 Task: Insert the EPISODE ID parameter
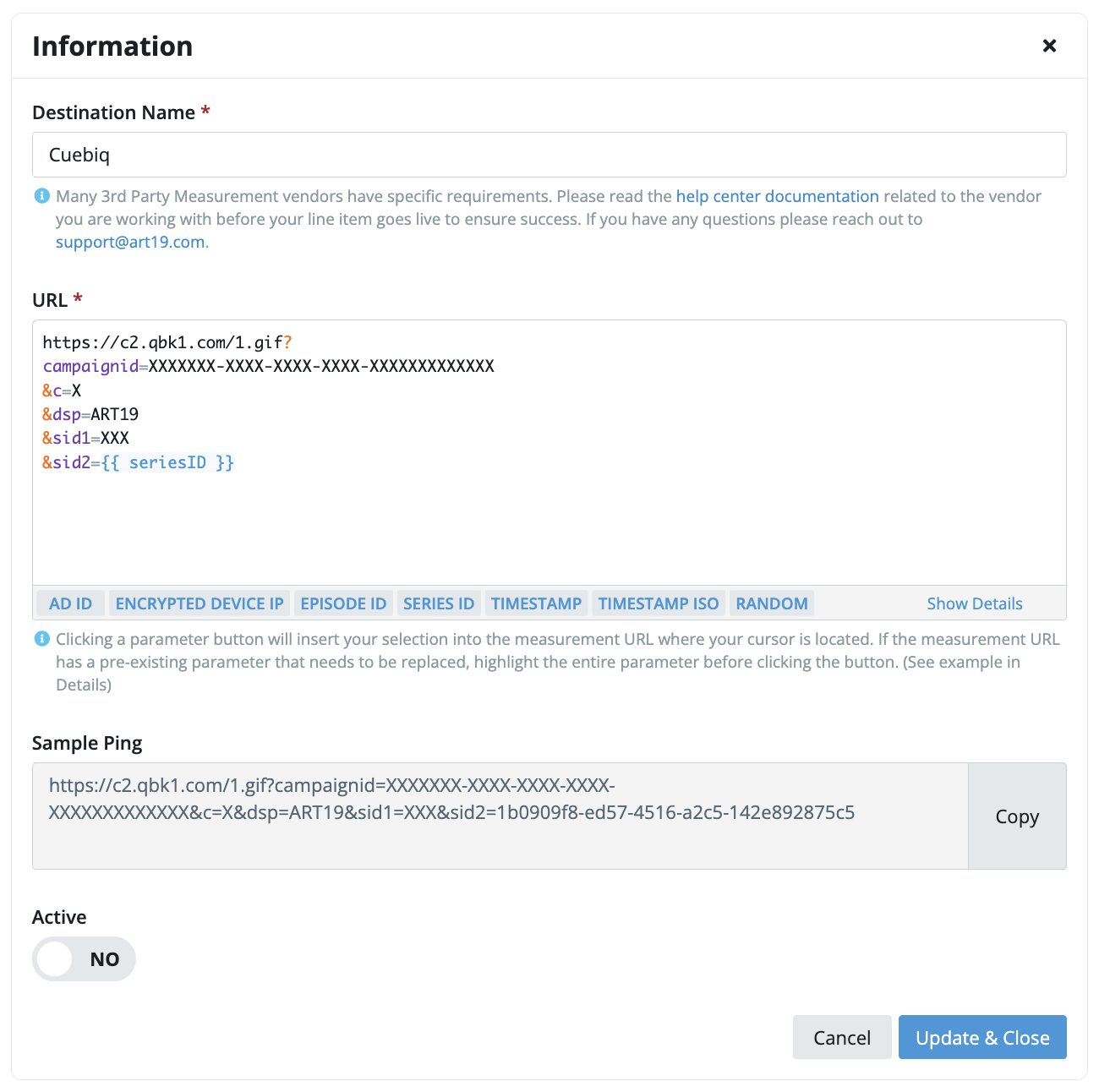(343, 603)
